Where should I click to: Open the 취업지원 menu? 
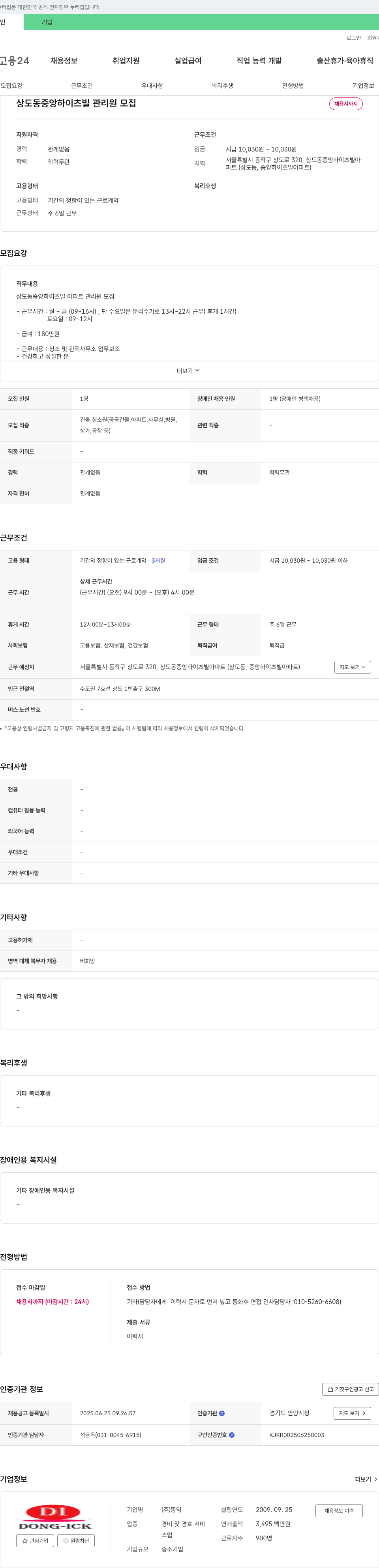click(126, 61)
